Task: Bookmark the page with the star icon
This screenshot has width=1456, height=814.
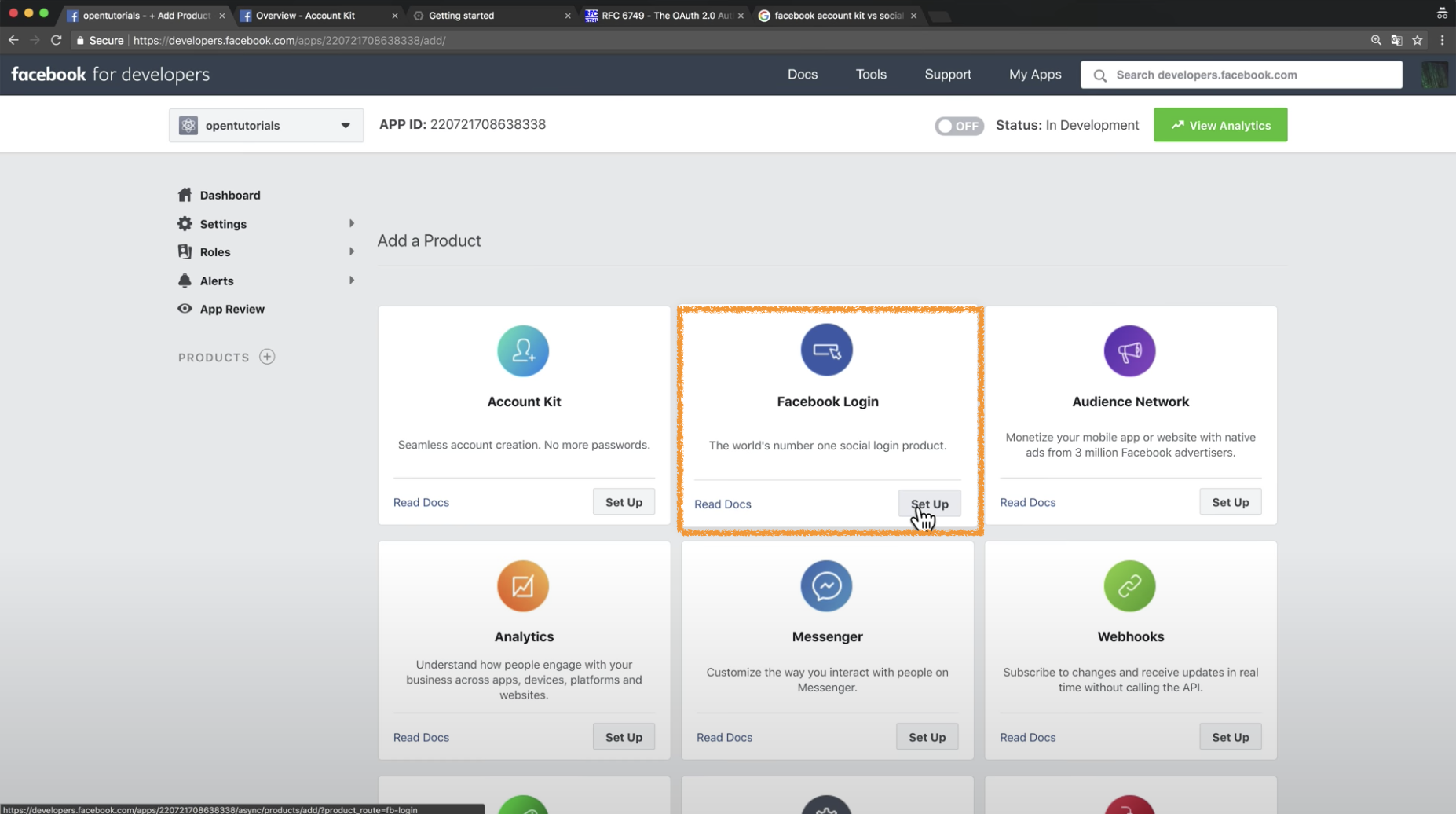Action: (1418, 40)
